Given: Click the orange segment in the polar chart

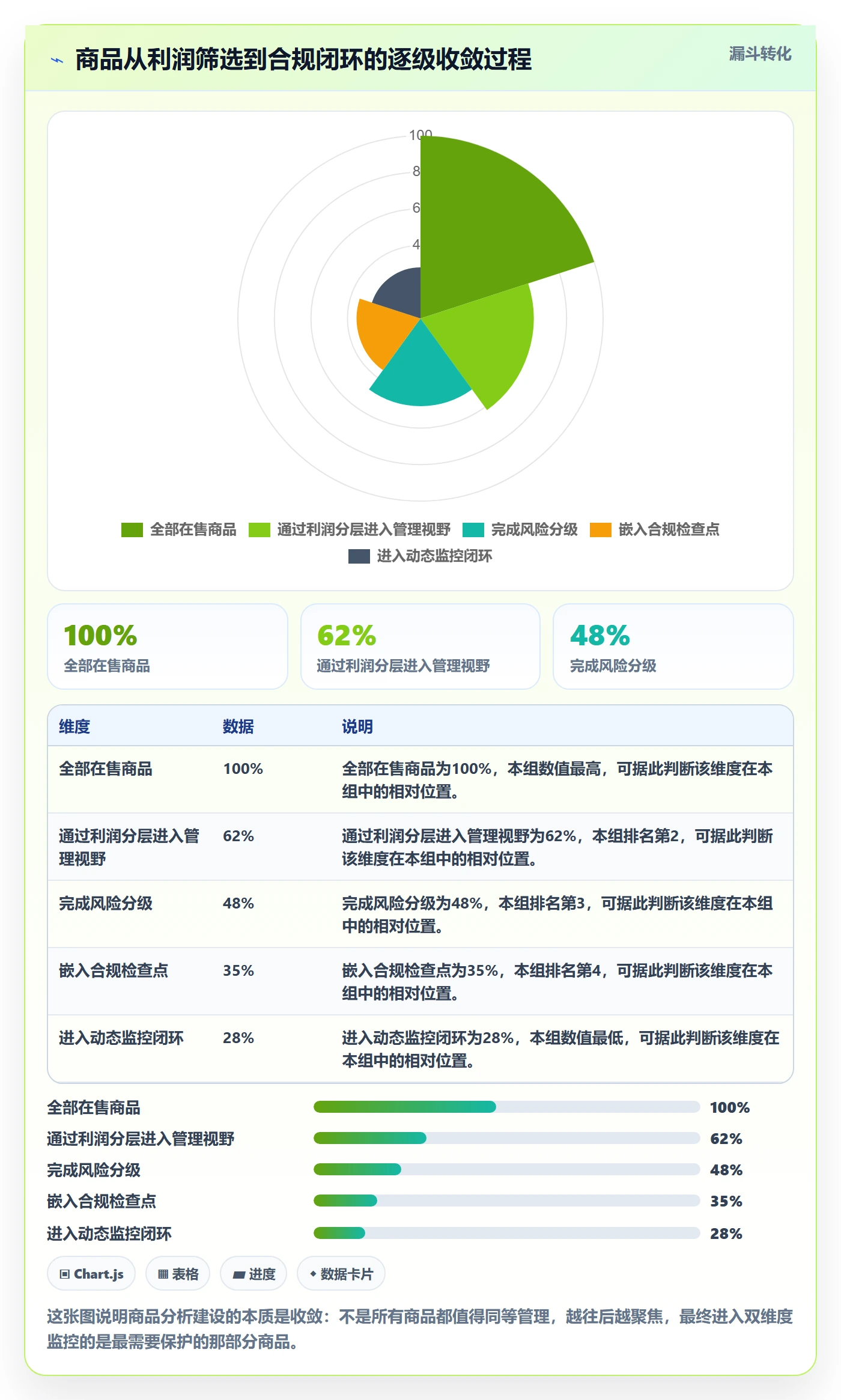Looking at the screenshot, I should 384,330.
